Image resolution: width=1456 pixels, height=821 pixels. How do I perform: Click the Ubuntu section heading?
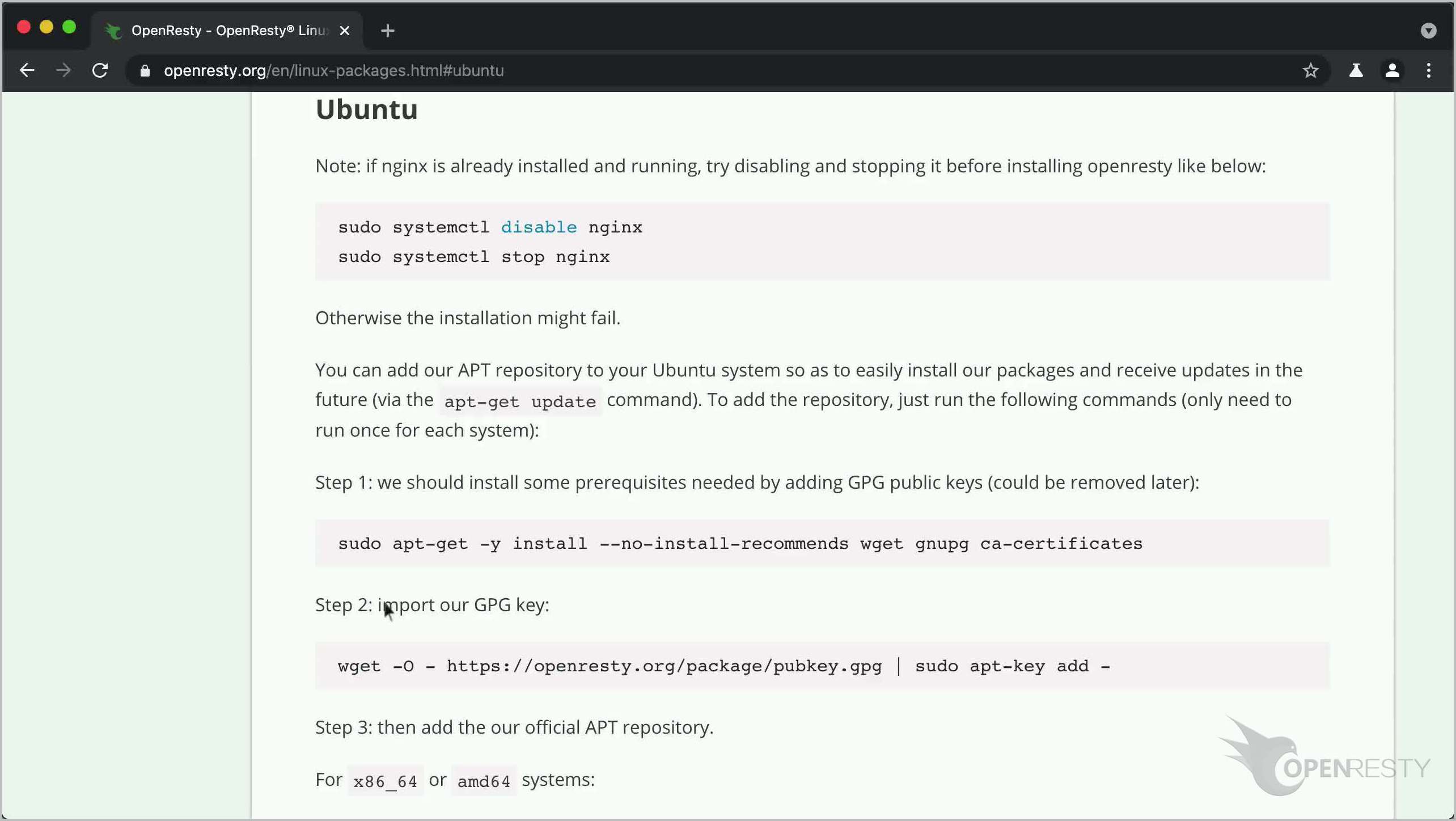click(x=366, y=109)
